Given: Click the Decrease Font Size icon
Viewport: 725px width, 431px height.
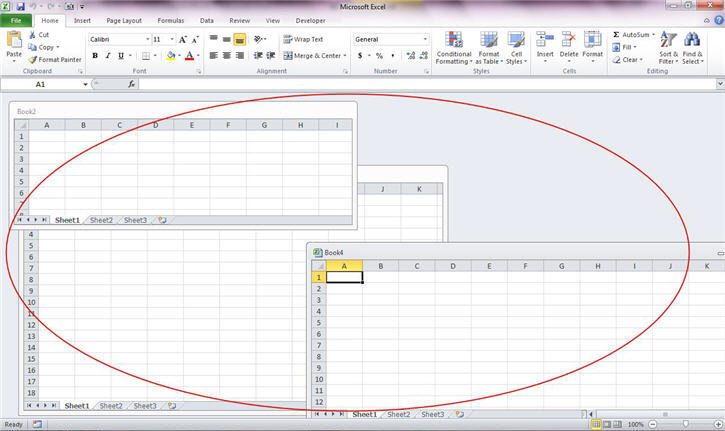Looking at the screenshot, I should click(x=195, y=40).
